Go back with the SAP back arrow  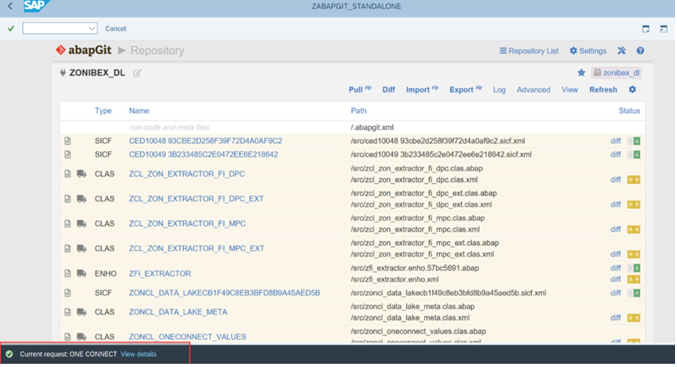coord(10,6)
